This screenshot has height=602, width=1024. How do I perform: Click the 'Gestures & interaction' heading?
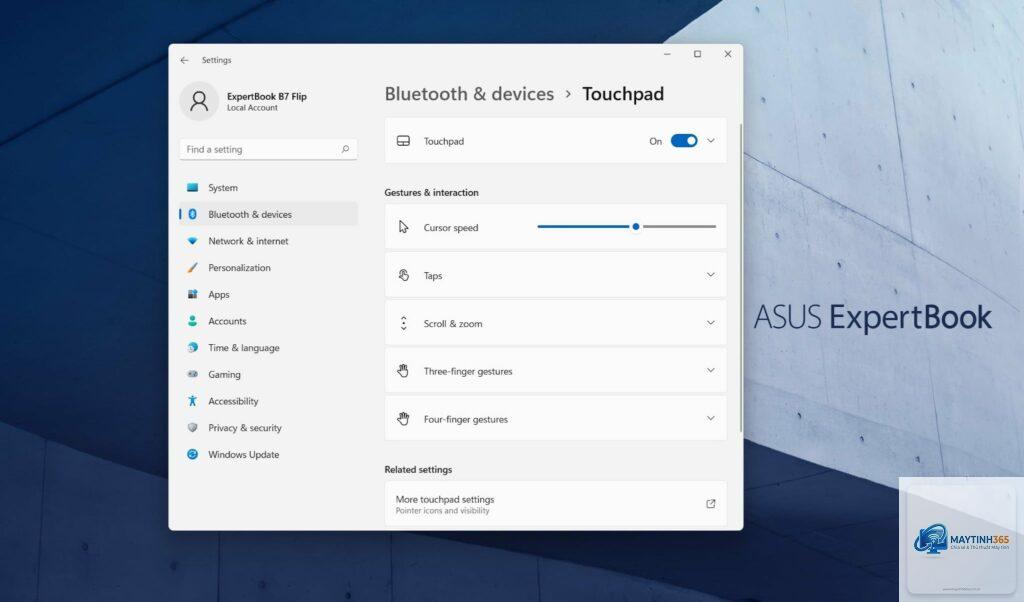[431, 193]
